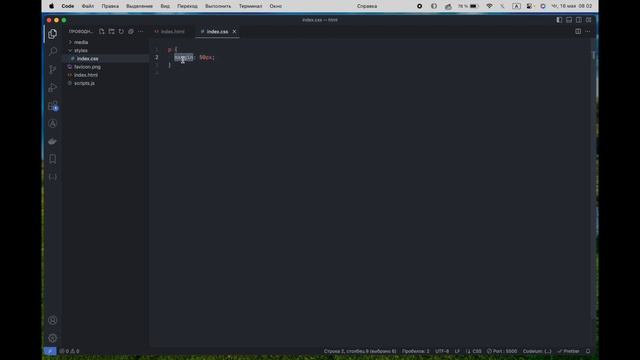Open the Переход menu
The height and width of the screenshot is (360, 640).
coord(187,6)
